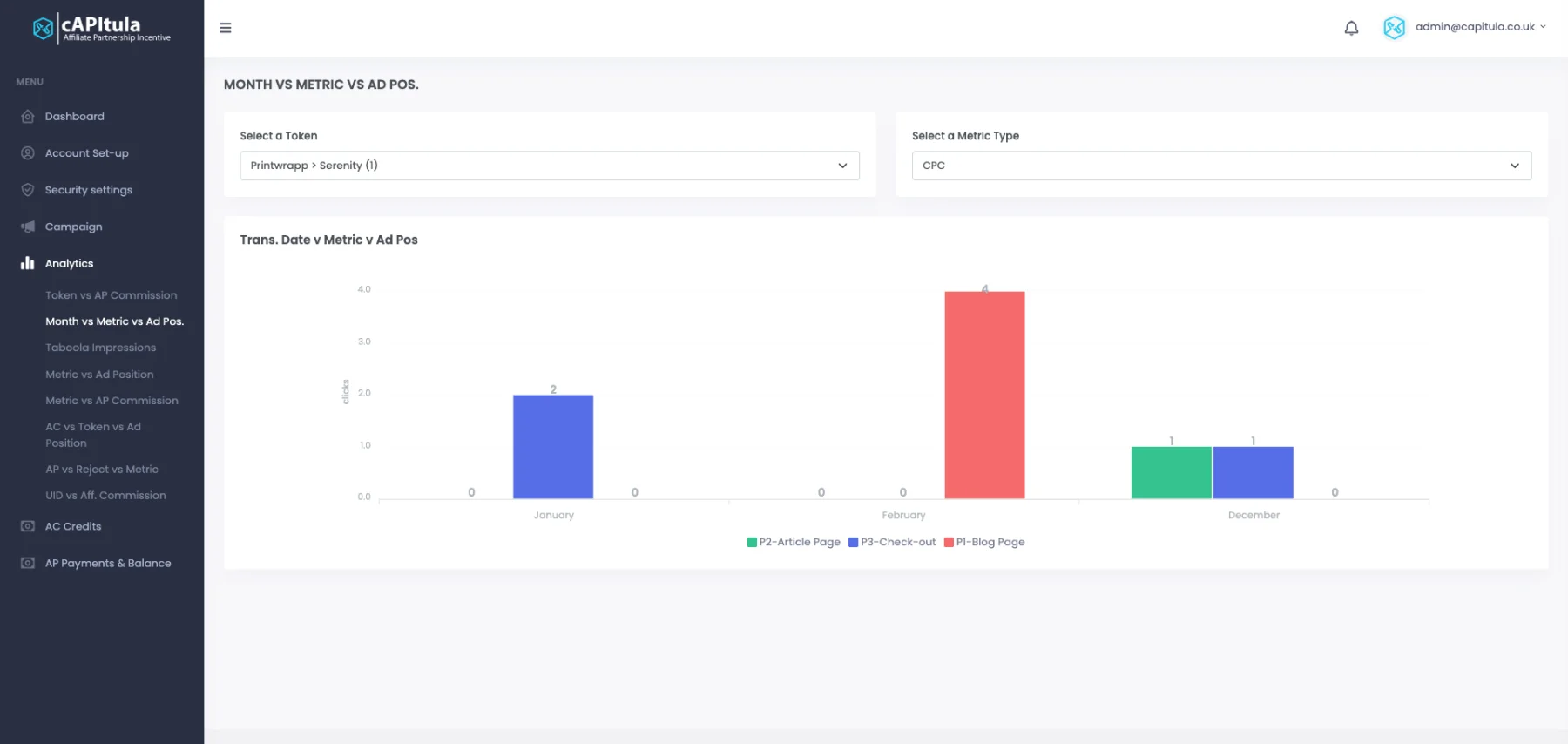Click the AC Credits icon
Image resolution: width=1568 pixels, height=744 pixels.
(28, 526)
